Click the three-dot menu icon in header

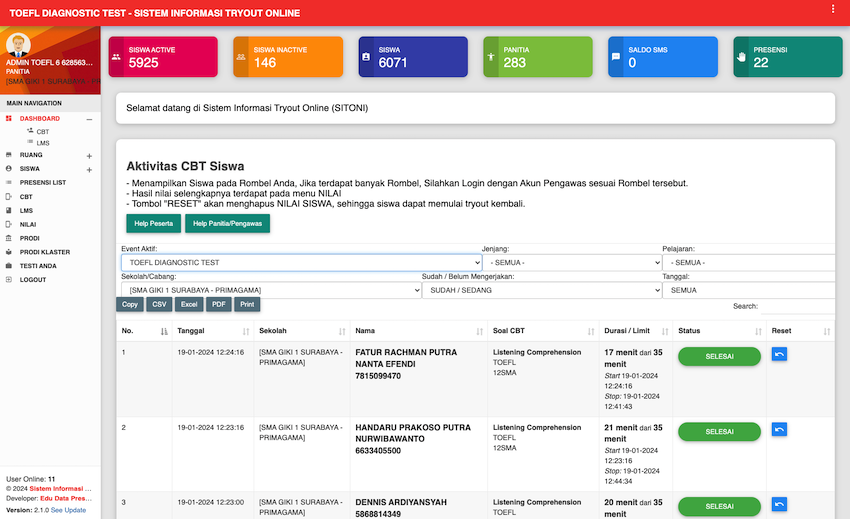click(x=833, y=9)
